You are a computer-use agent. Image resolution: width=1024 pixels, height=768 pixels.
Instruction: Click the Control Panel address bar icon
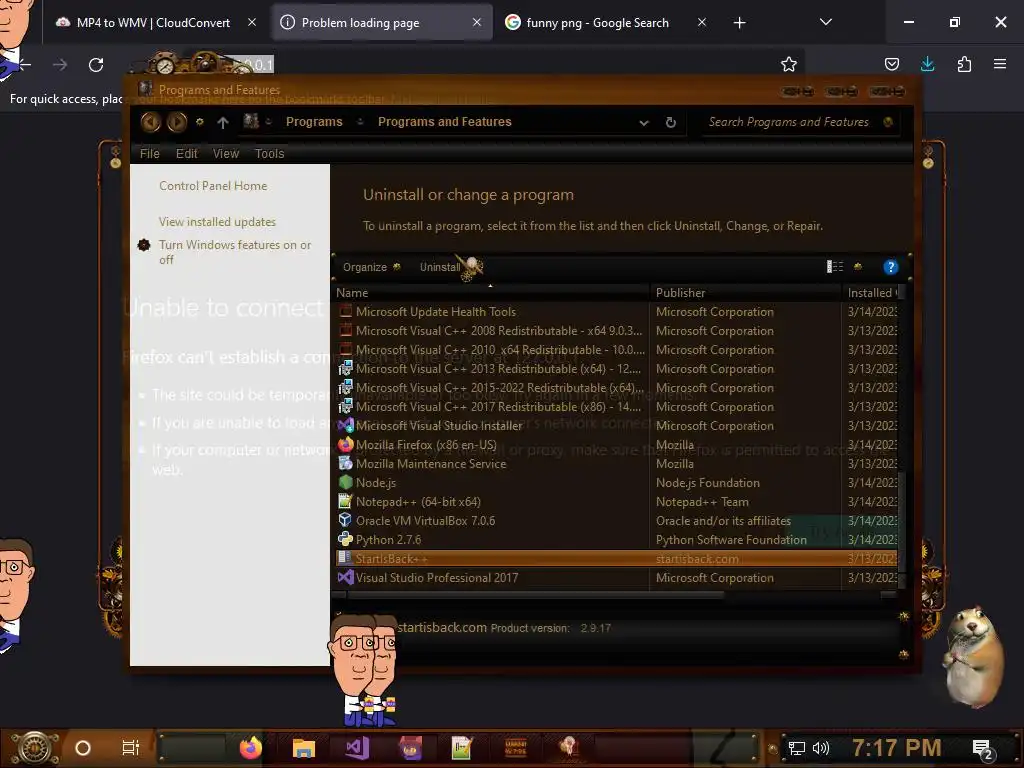[251, 121]
